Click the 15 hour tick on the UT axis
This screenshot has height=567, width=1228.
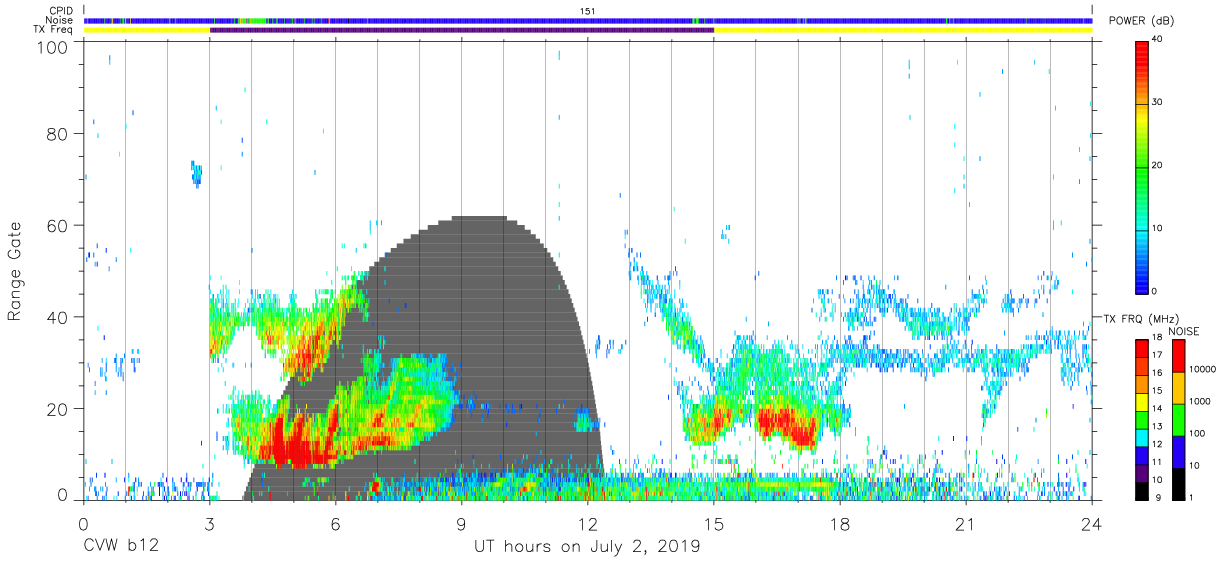714,524
